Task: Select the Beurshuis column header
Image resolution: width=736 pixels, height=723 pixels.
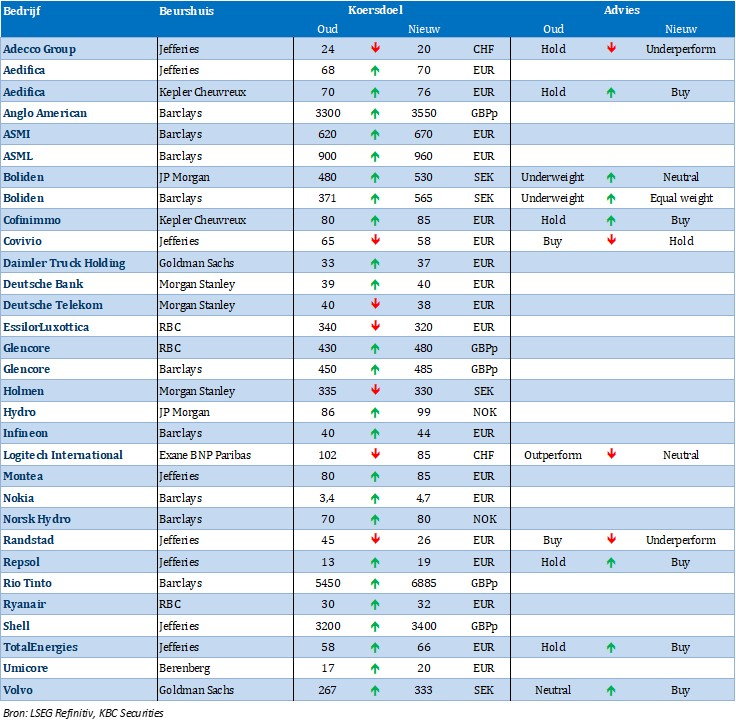Action: pos(186,10)
